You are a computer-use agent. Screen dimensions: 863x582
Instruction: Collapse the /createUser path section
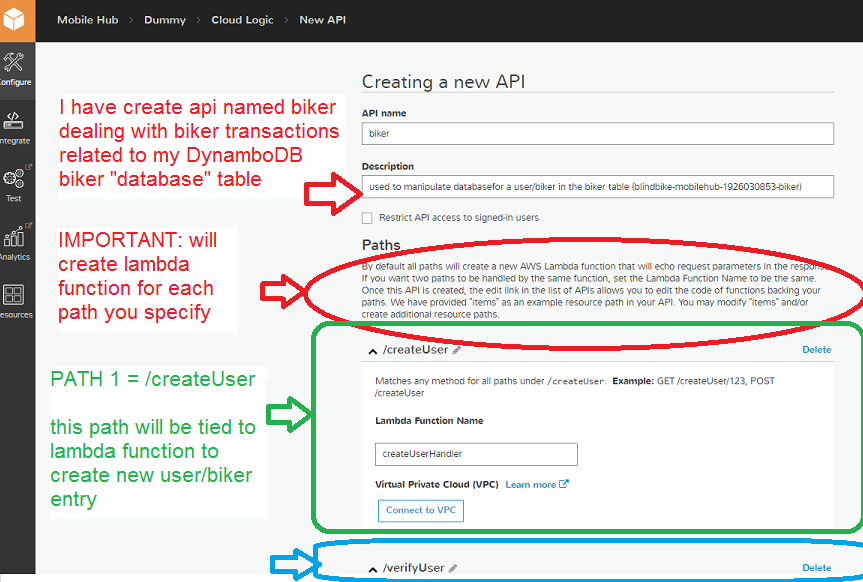pos(373,350)
